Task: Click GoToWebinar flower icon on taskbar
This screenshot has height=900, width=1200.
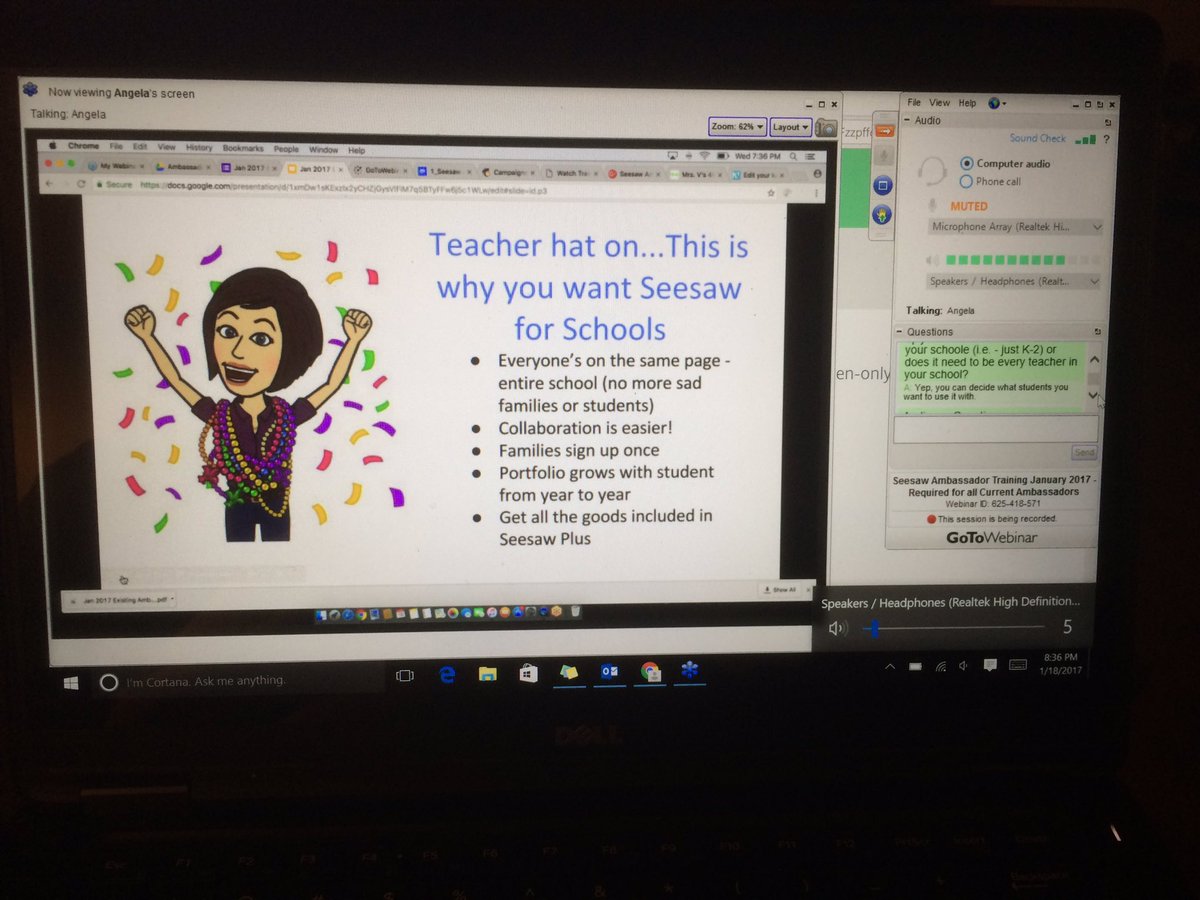Action: tap(690, 670)
